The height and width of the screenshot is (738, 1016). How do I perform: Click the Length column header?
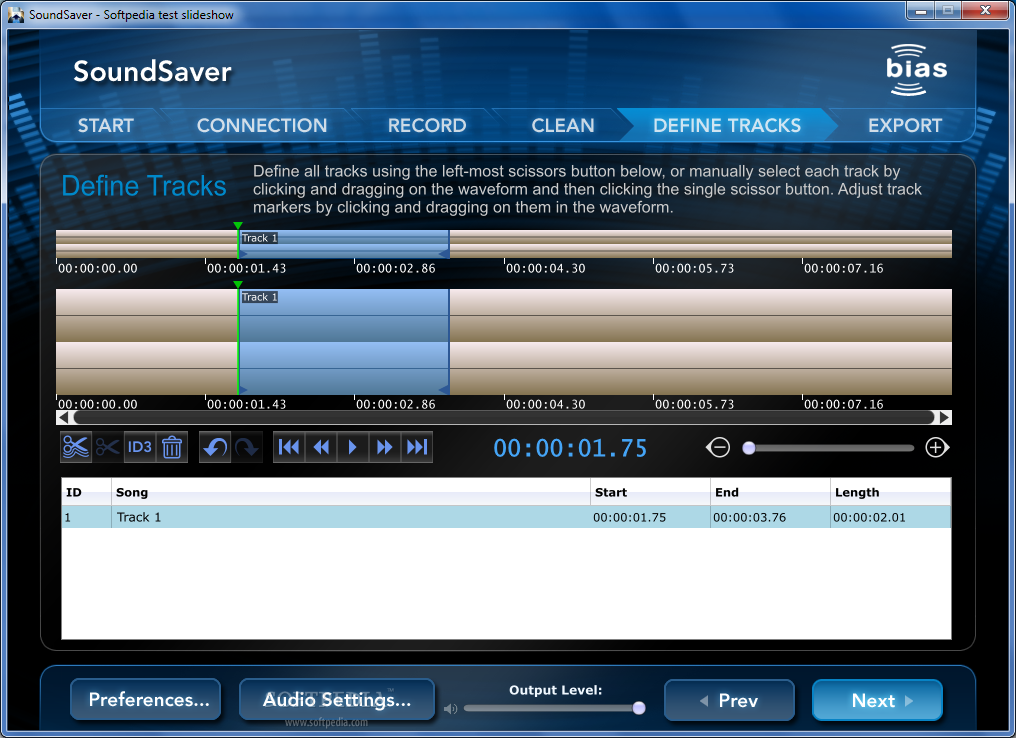(x=890, y=492)
